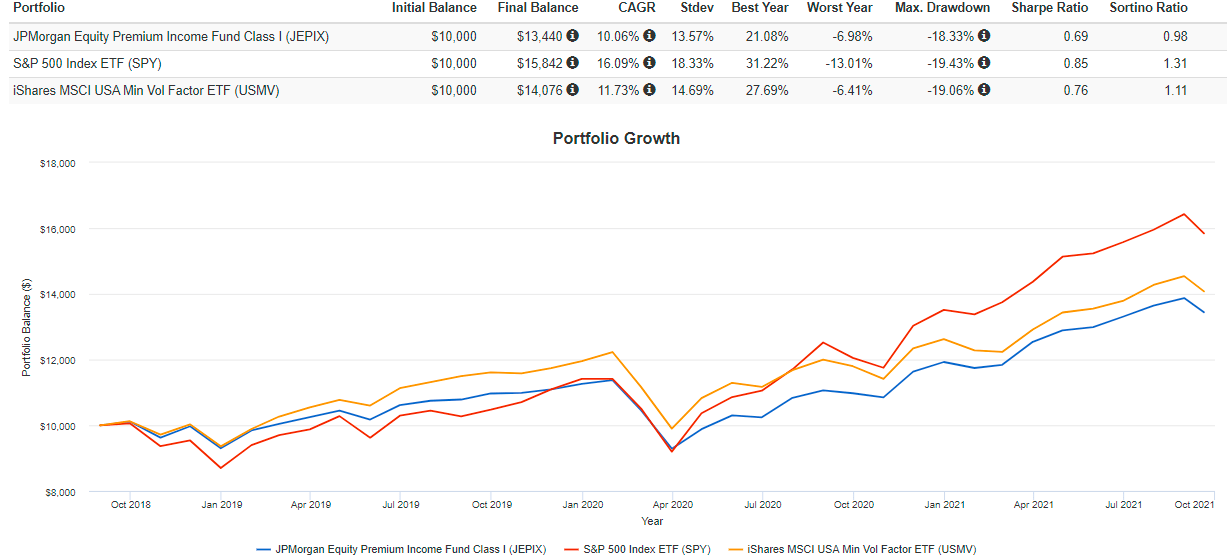
Task: Click the Final Balance column header
Action: coord(538,8)
